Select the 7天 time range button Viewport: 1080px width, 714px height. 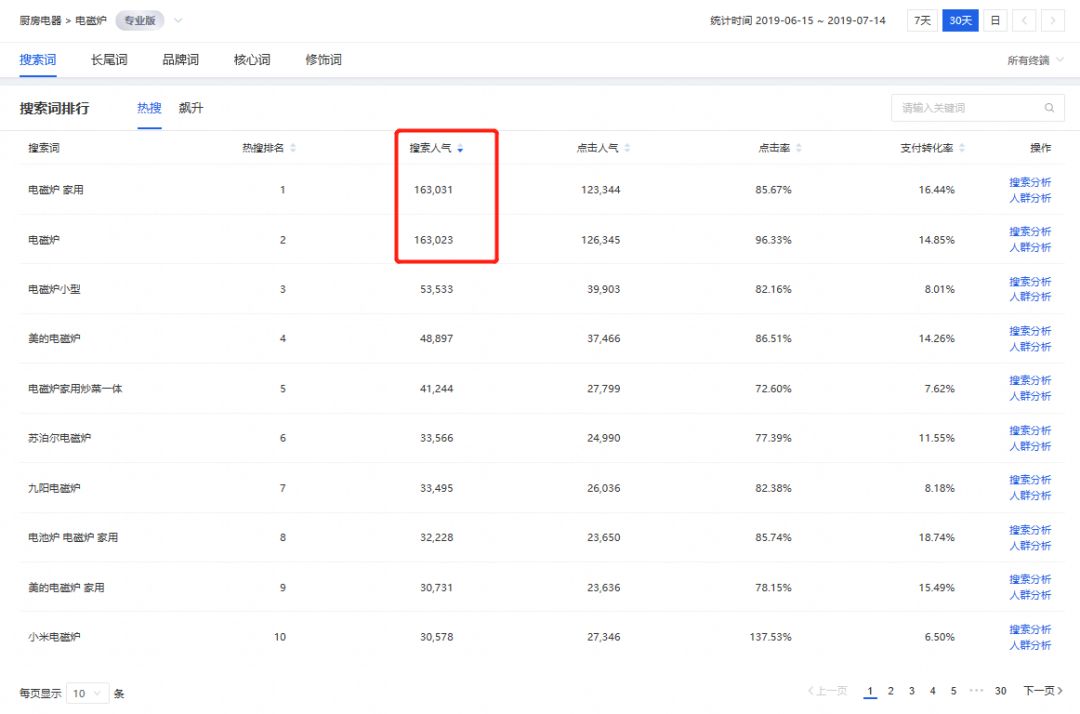click(x=920, y=19)
